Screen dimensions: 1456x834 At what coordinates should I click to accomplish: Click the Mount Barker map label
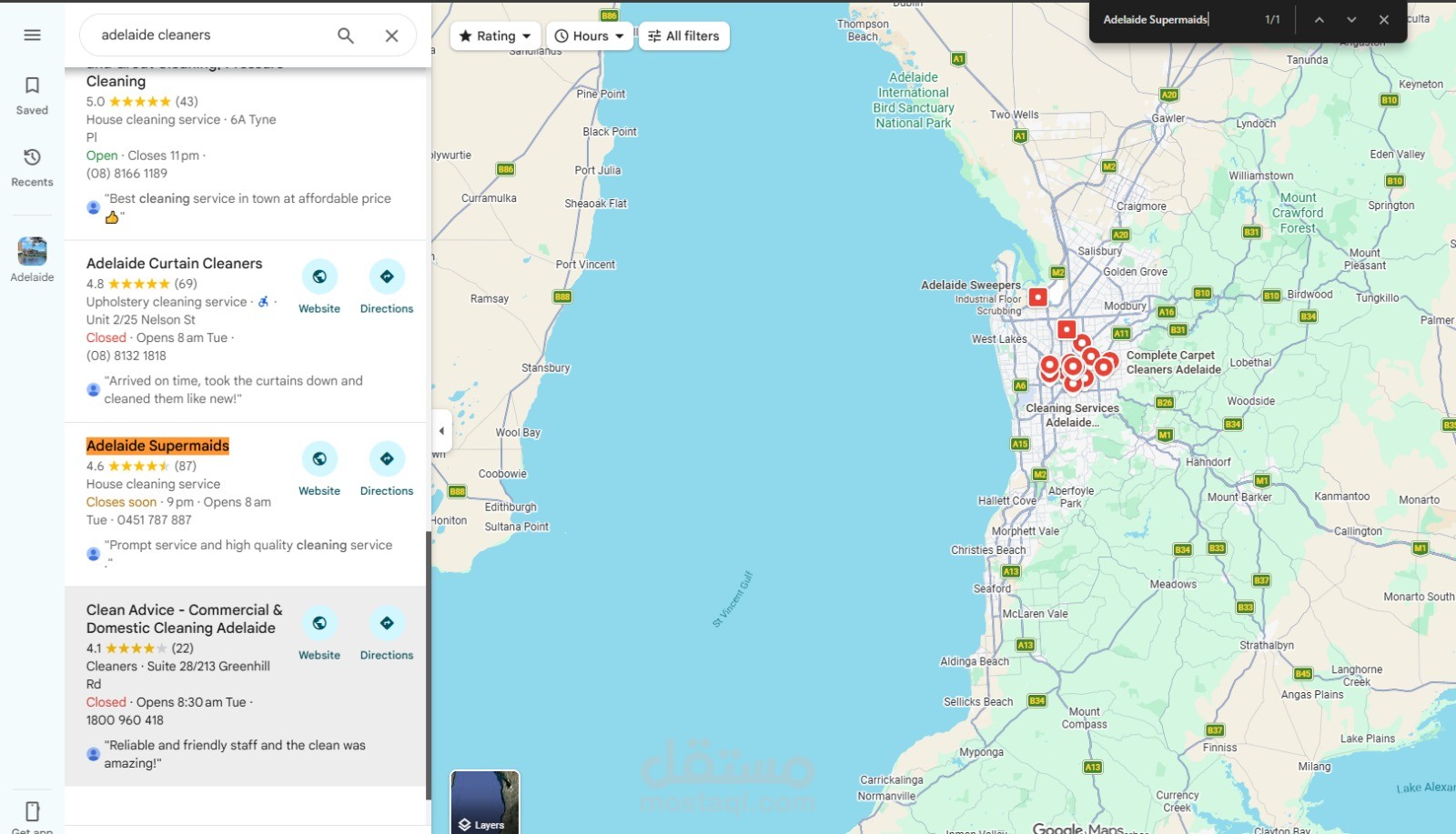[x=1239, y=497]
